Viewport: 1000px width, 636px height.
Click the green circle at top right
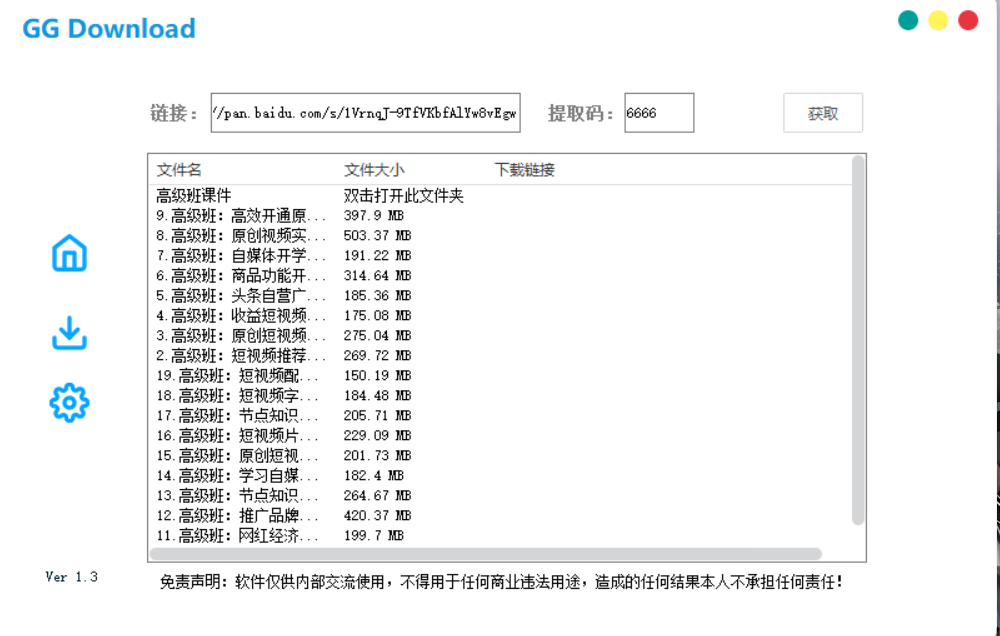908,19
